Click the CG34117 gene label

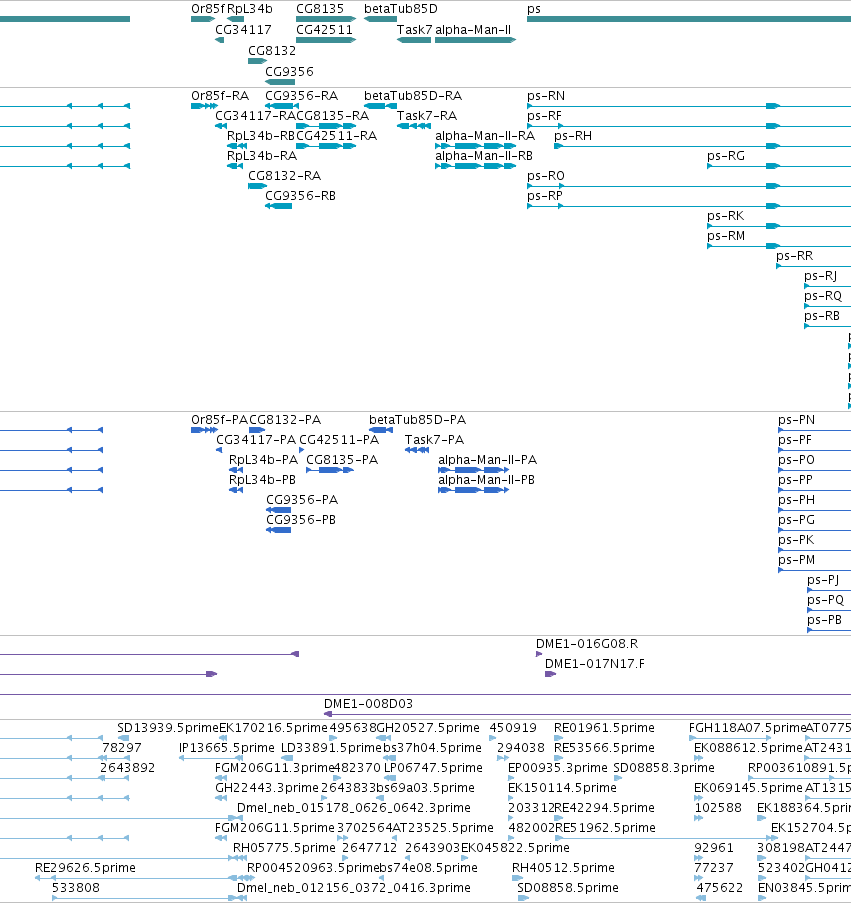point(243,29)
